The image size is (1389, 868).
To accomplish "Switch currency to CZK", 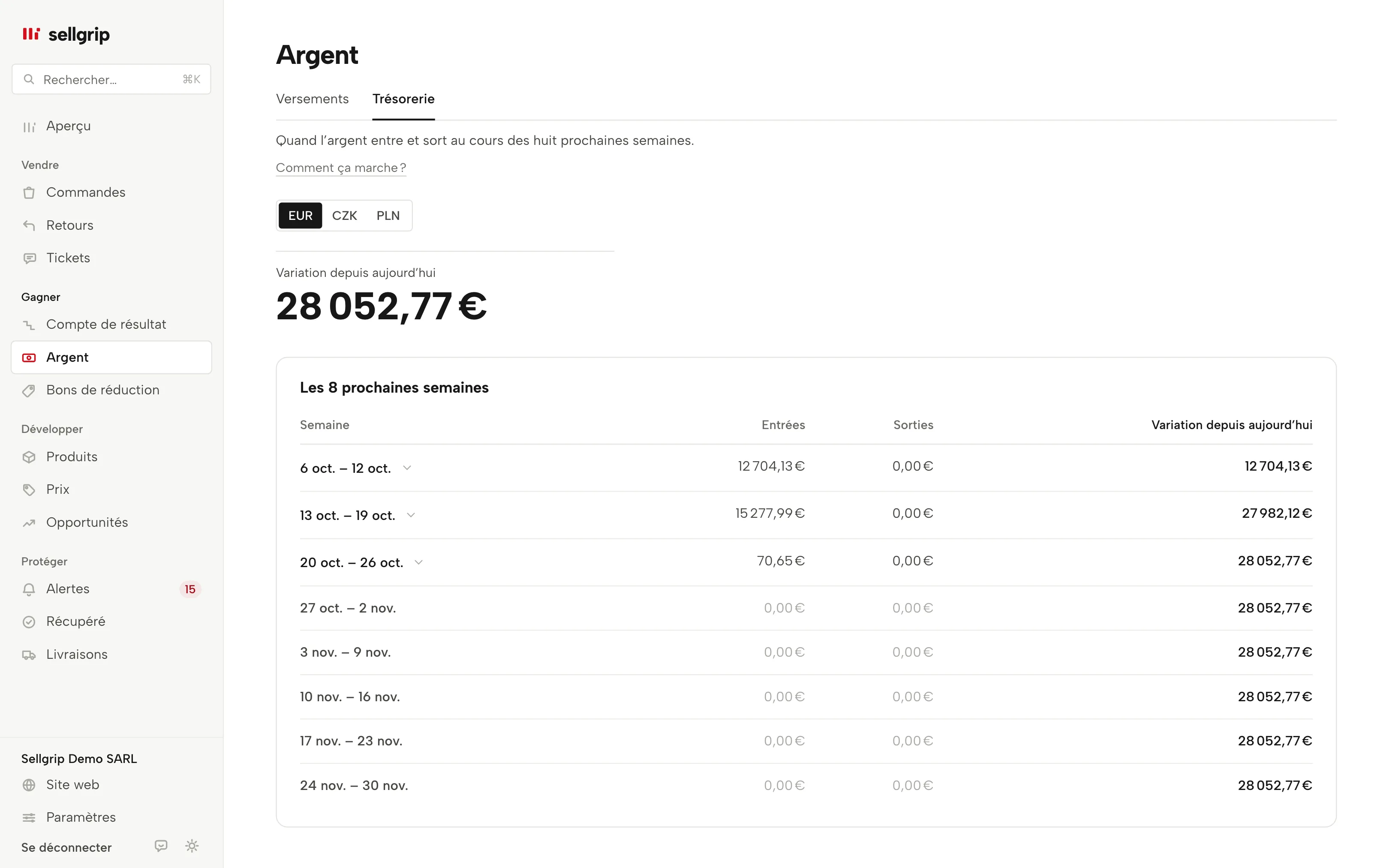I will pyautogui.click(x=344, y=216).
